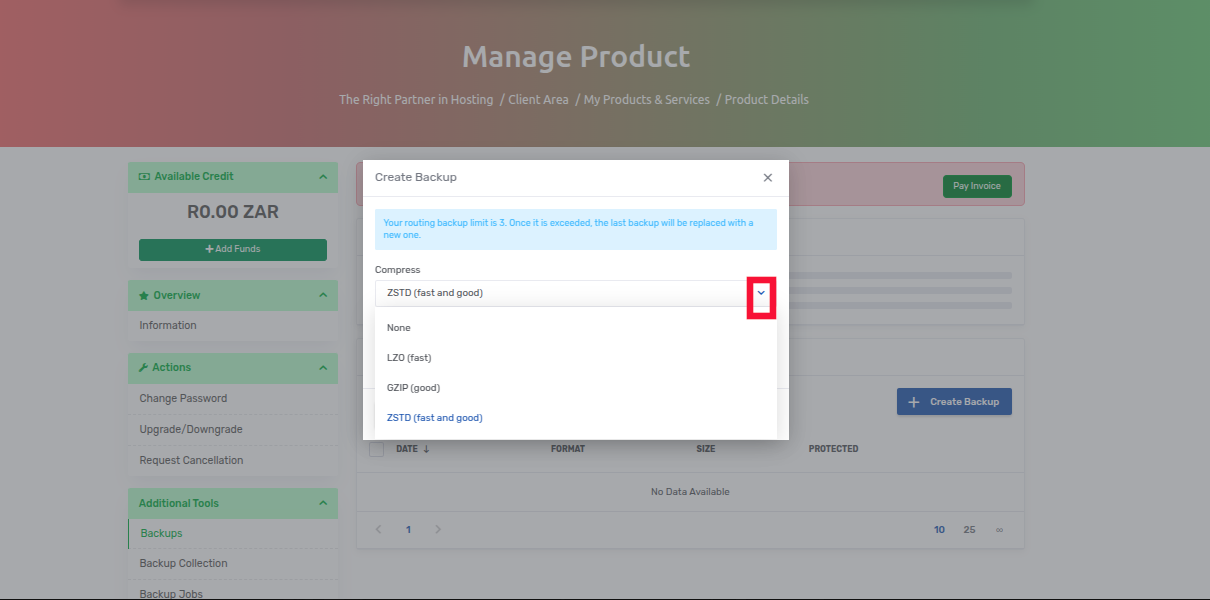
Task: Select the infinity icon to show all rows
Action: coord(998,529)
